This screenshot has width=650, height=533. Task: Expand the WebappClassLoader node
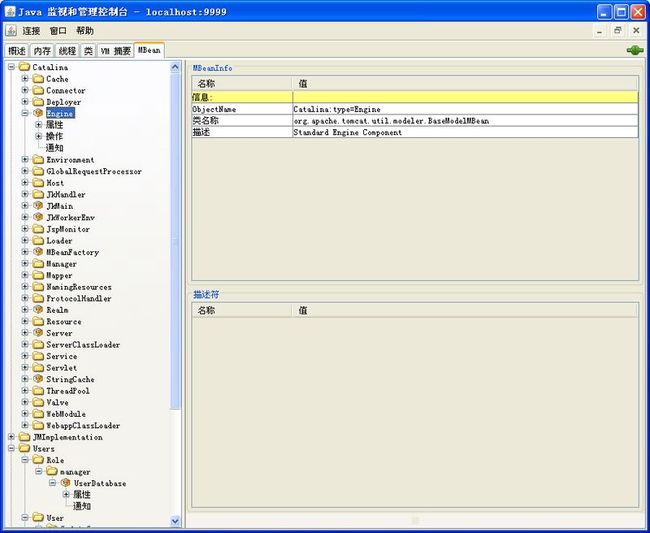(25, 425)
